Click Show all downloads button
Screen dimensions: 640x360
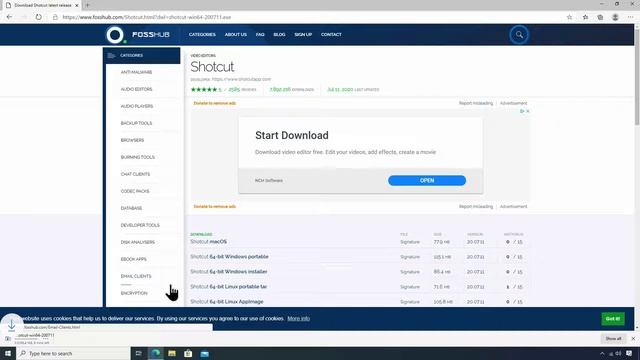tap(613, 338)
